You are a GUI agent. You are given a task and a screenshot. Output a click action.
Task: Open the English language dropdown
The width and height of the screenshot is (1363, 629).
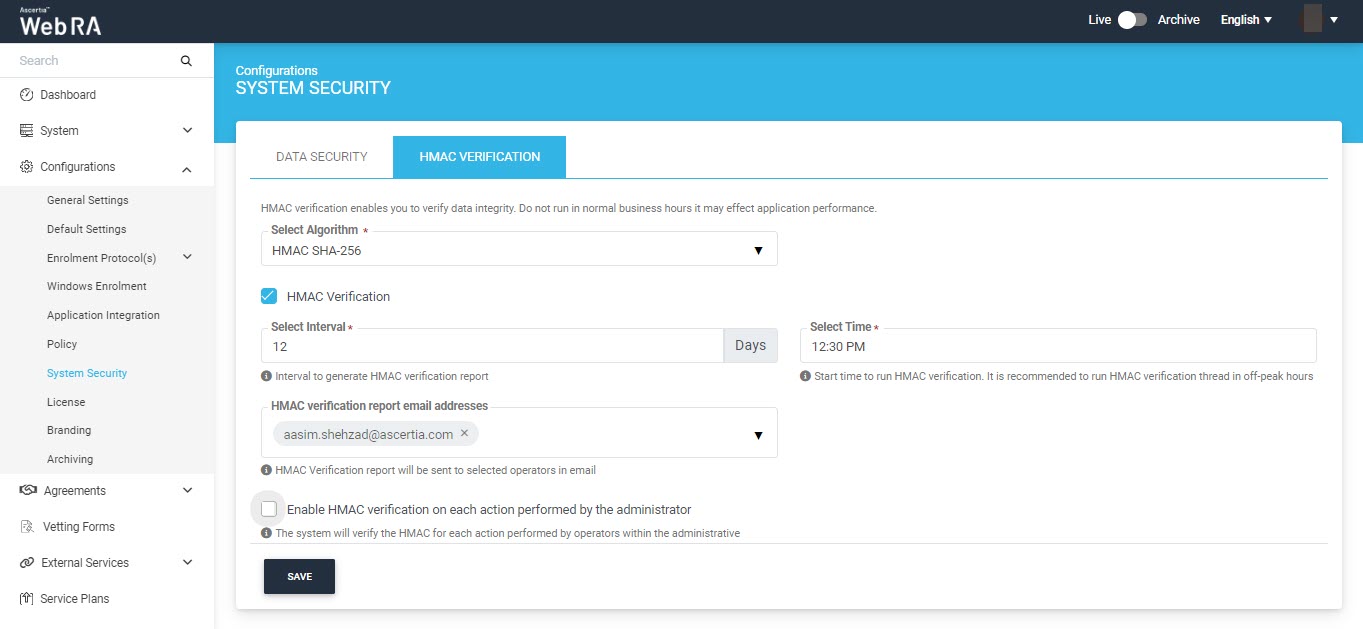click(x=1246, y=20)
